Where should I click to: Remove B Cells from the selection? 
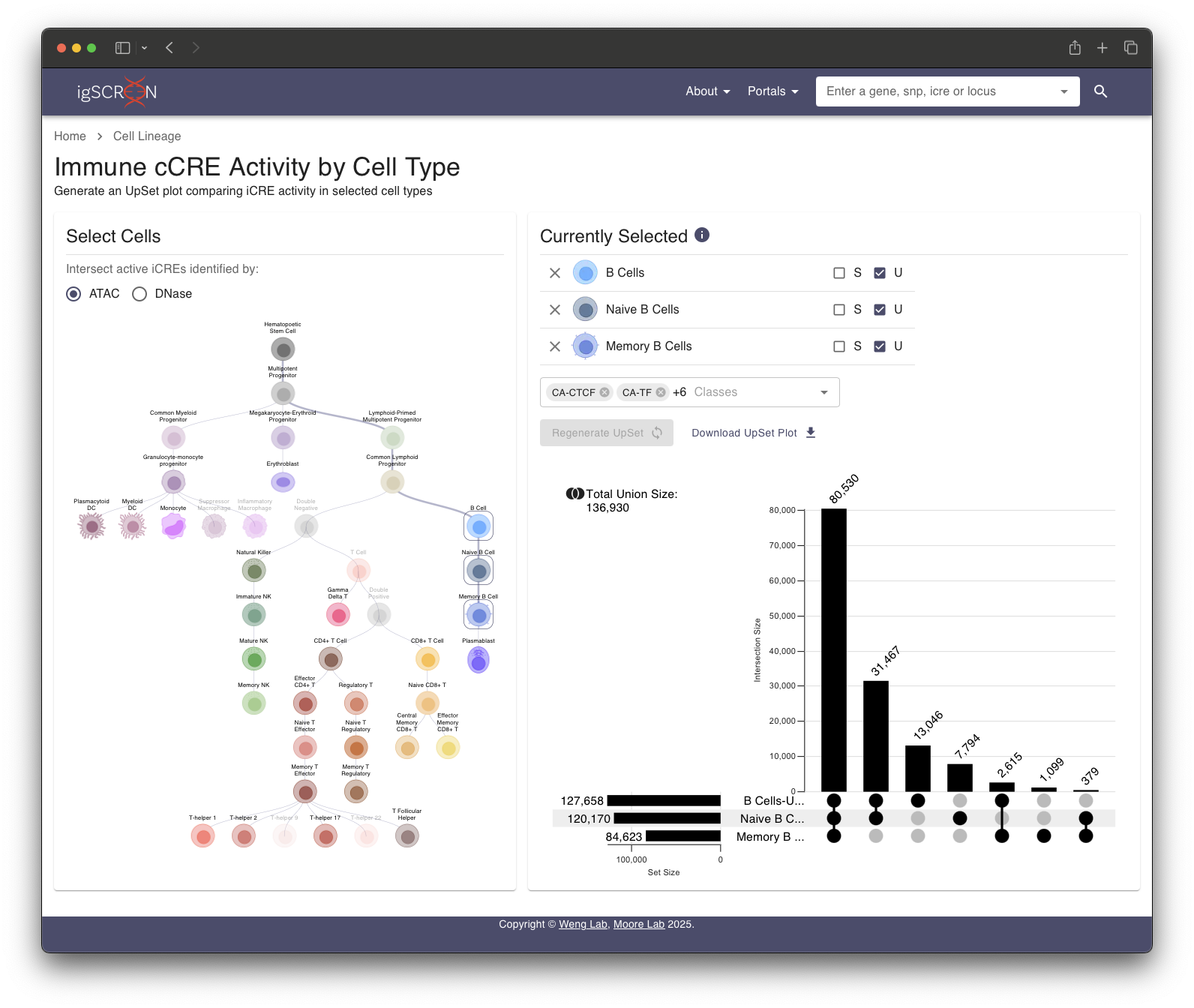click(555, 273)
